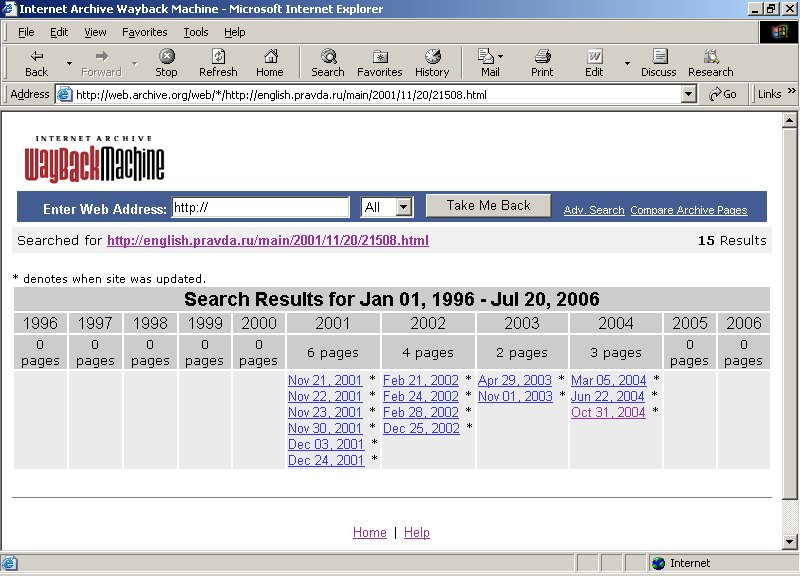The image size is (800, 576).
Task: Click the Stop toolbar icon
Action: click(166, 56)
